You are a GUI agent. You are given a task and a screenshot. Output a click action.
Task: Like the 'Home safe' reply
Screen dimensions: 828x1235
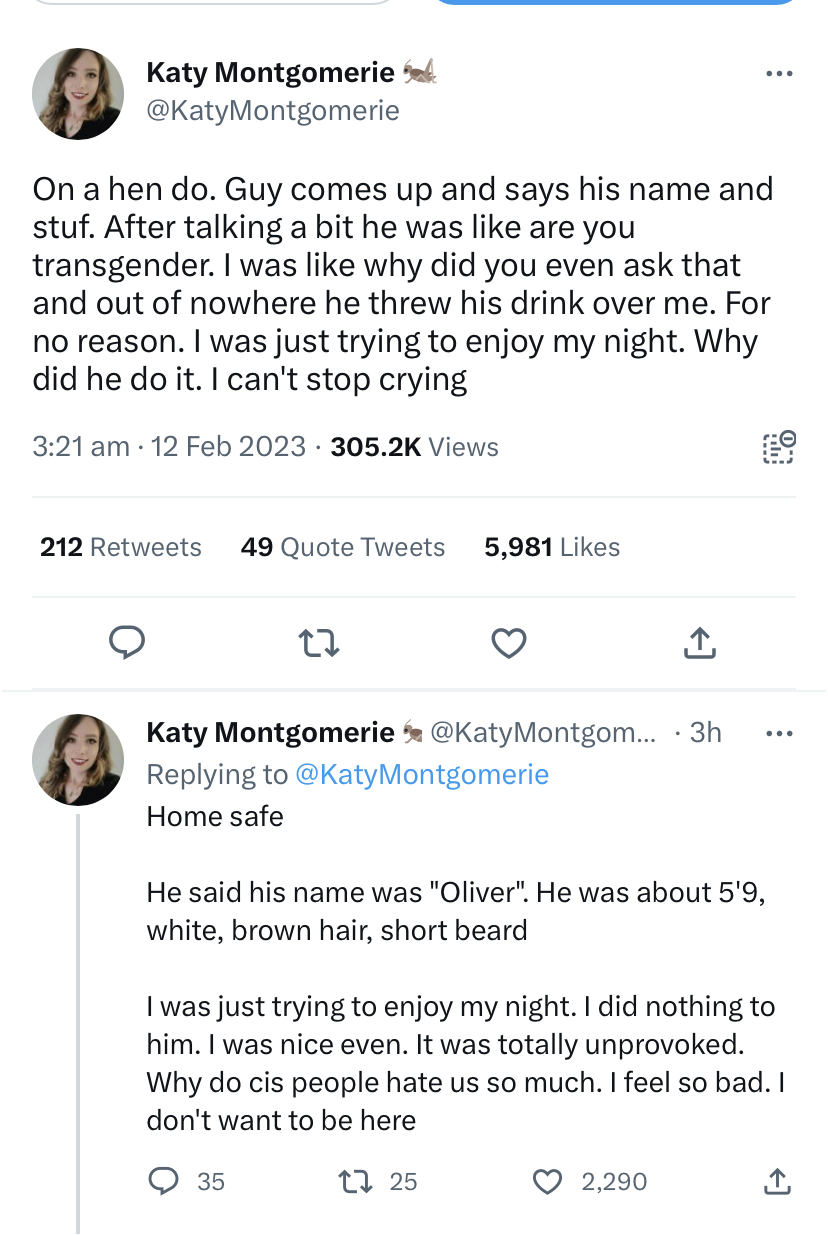point(547,1181)
